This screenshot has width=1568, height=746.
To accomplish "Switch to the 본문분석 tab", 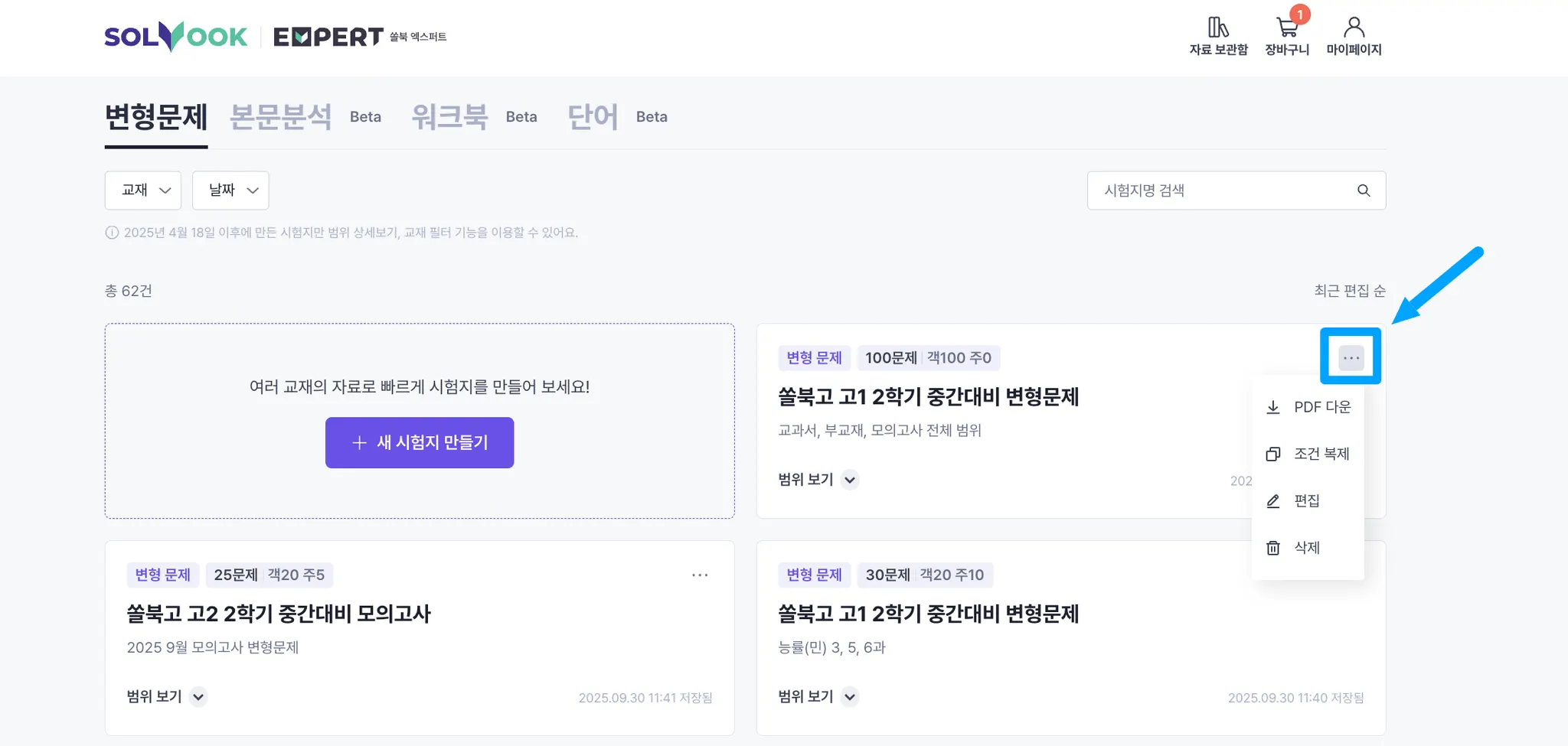I will click(281, 117).
